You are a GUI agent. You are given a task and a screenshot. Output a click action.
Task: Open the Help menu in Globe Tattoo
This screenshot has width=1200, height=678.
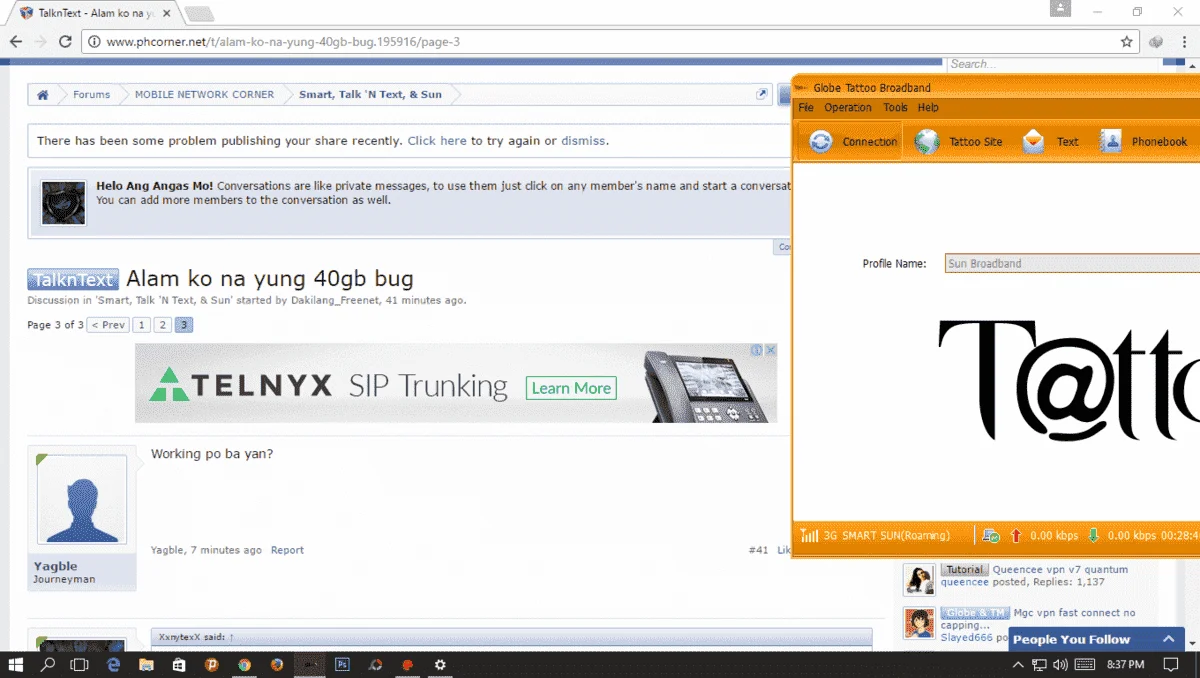[928, 107]
